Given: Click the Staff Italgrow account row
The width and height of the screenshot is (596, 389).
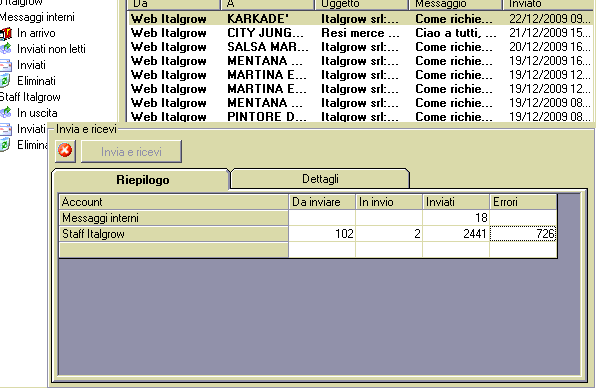Looking at the screenshot, I should (x=308, y=233).
